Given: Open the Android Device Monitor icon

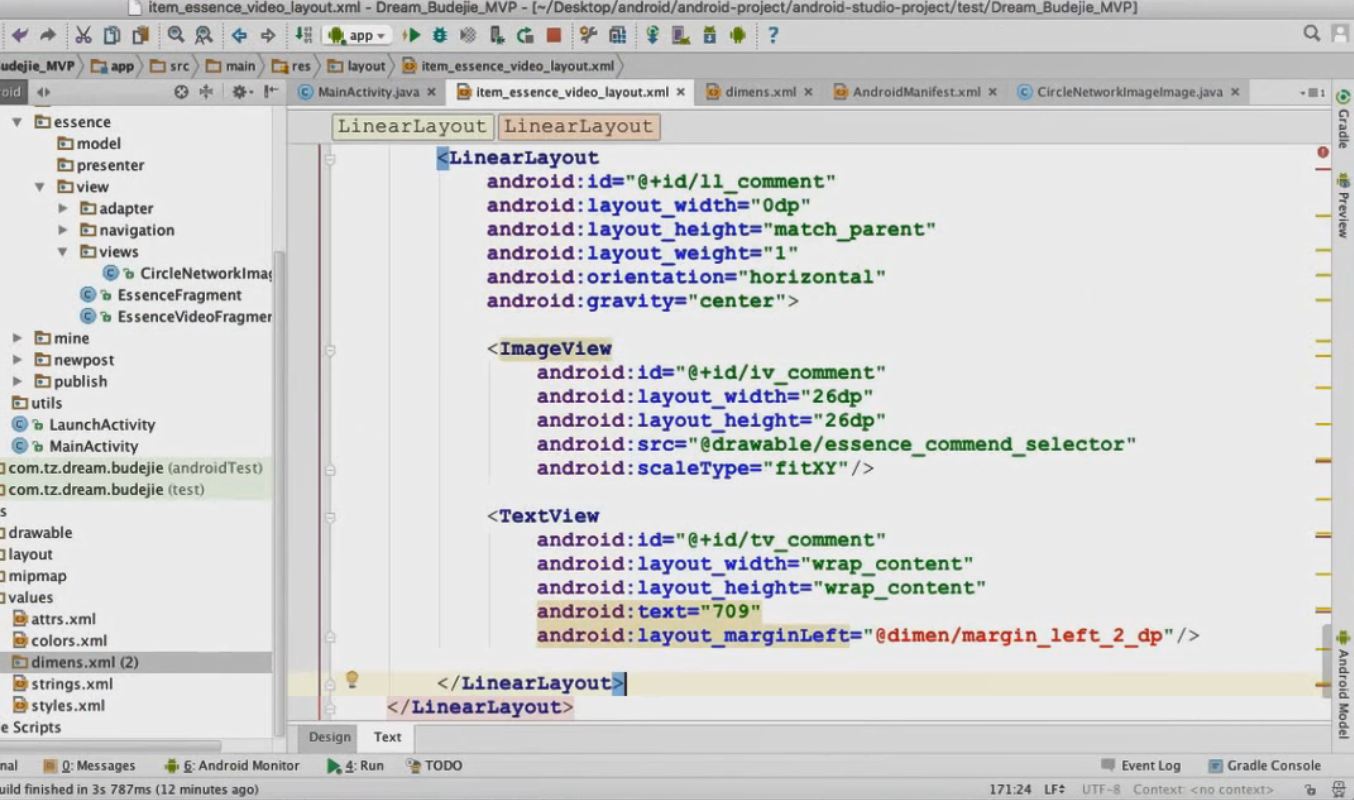Looking at the screenshot, I should [738, 36].
